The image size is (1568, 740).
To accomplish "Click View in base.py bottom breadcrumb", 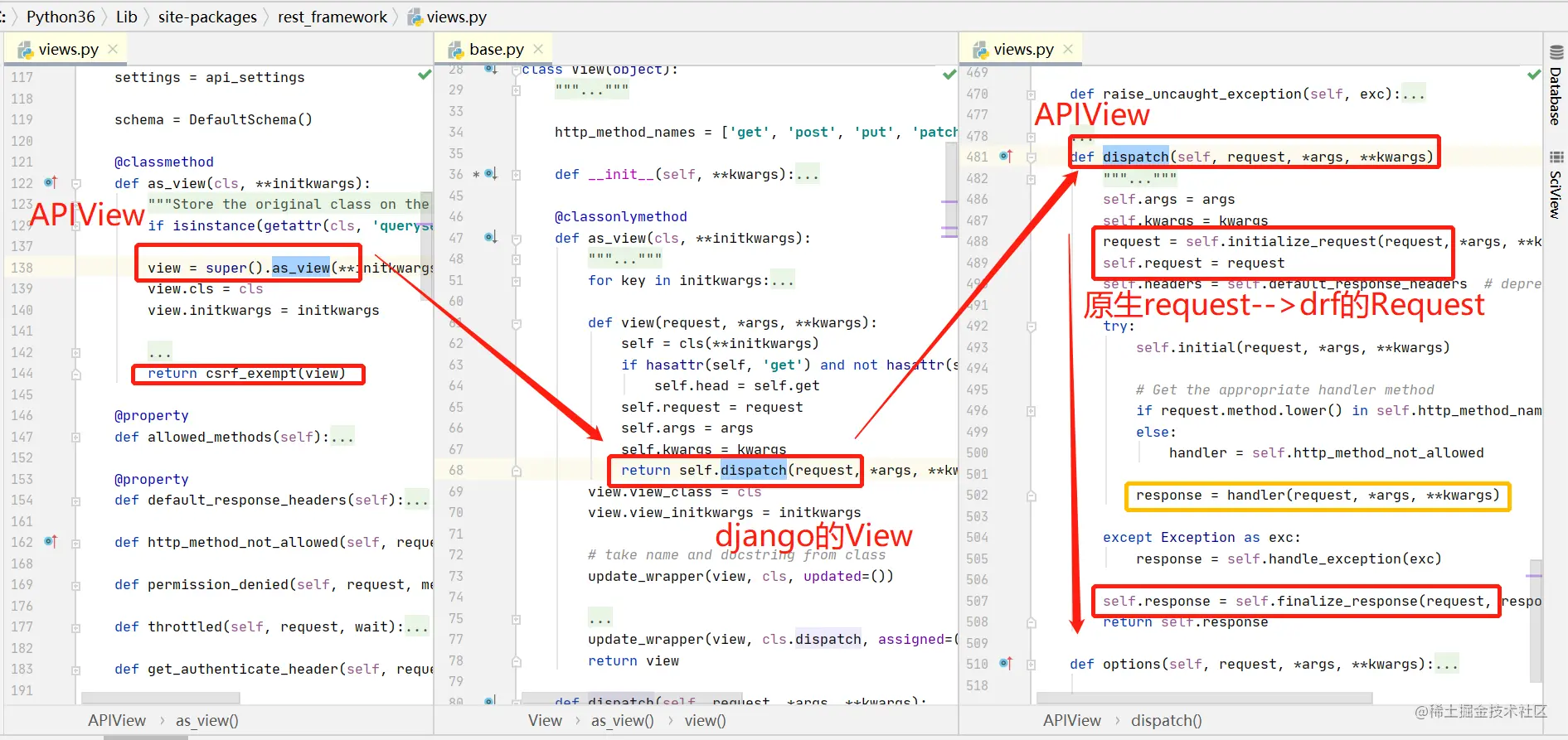I will tap(545, 721).
